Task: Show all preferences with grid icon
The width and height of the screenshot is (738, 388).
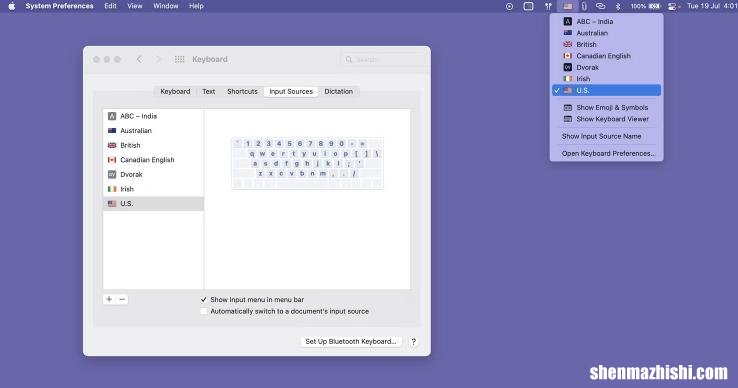Action: 179,59
